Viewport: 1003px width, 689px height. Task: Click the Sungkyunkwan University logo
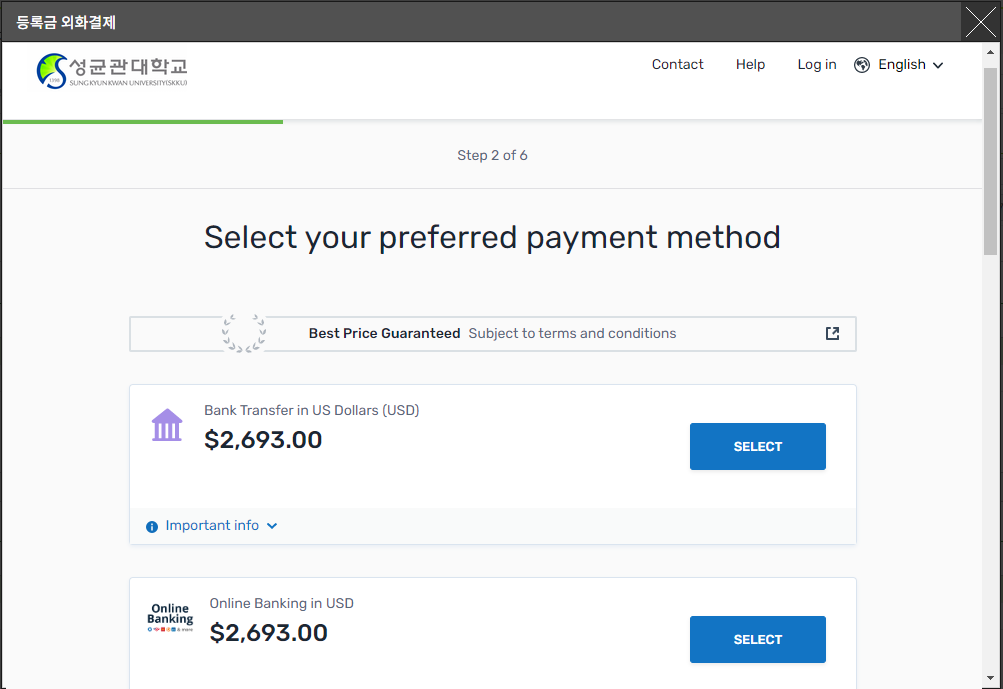click(112, 70)
